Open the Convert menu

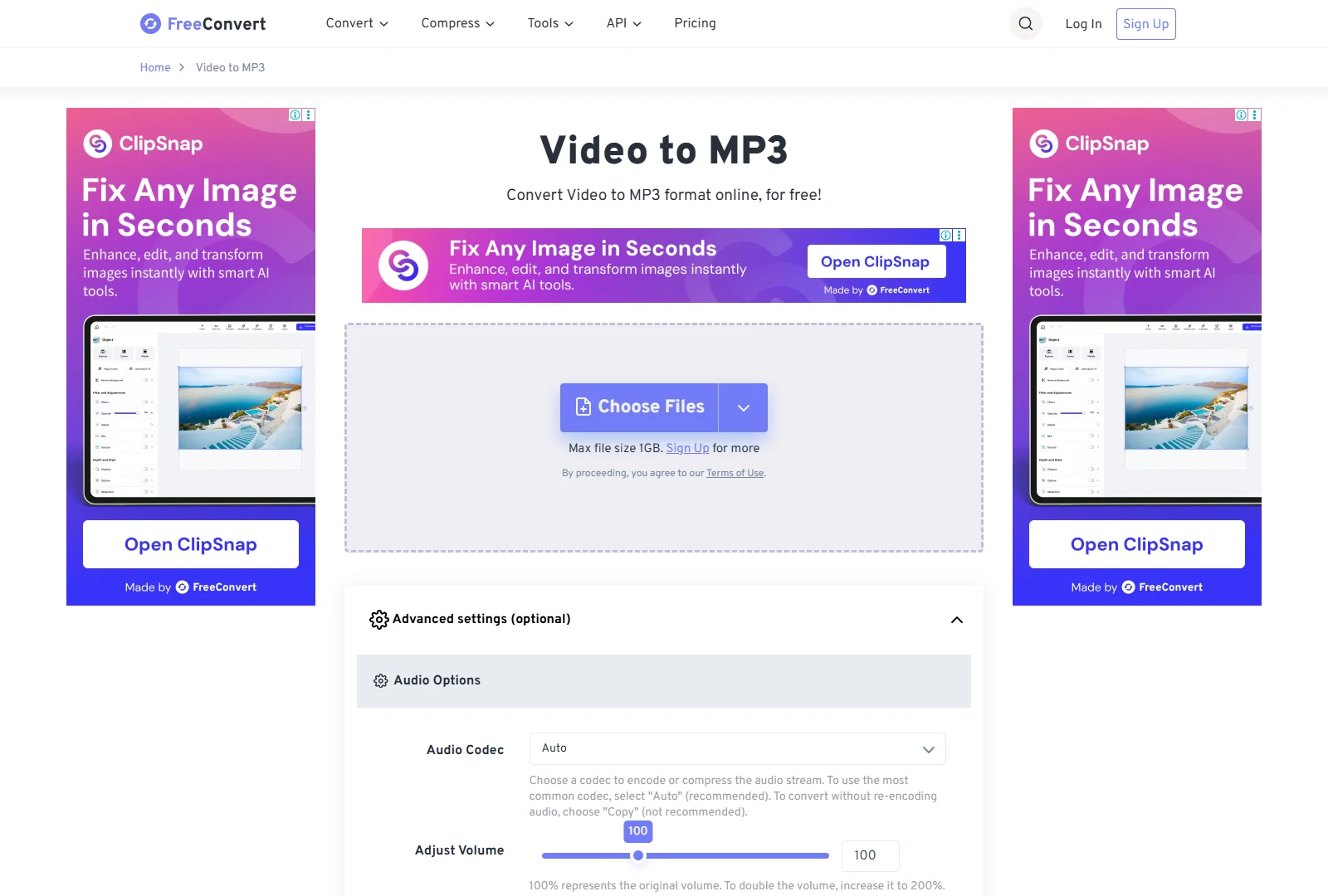(357, 23)
